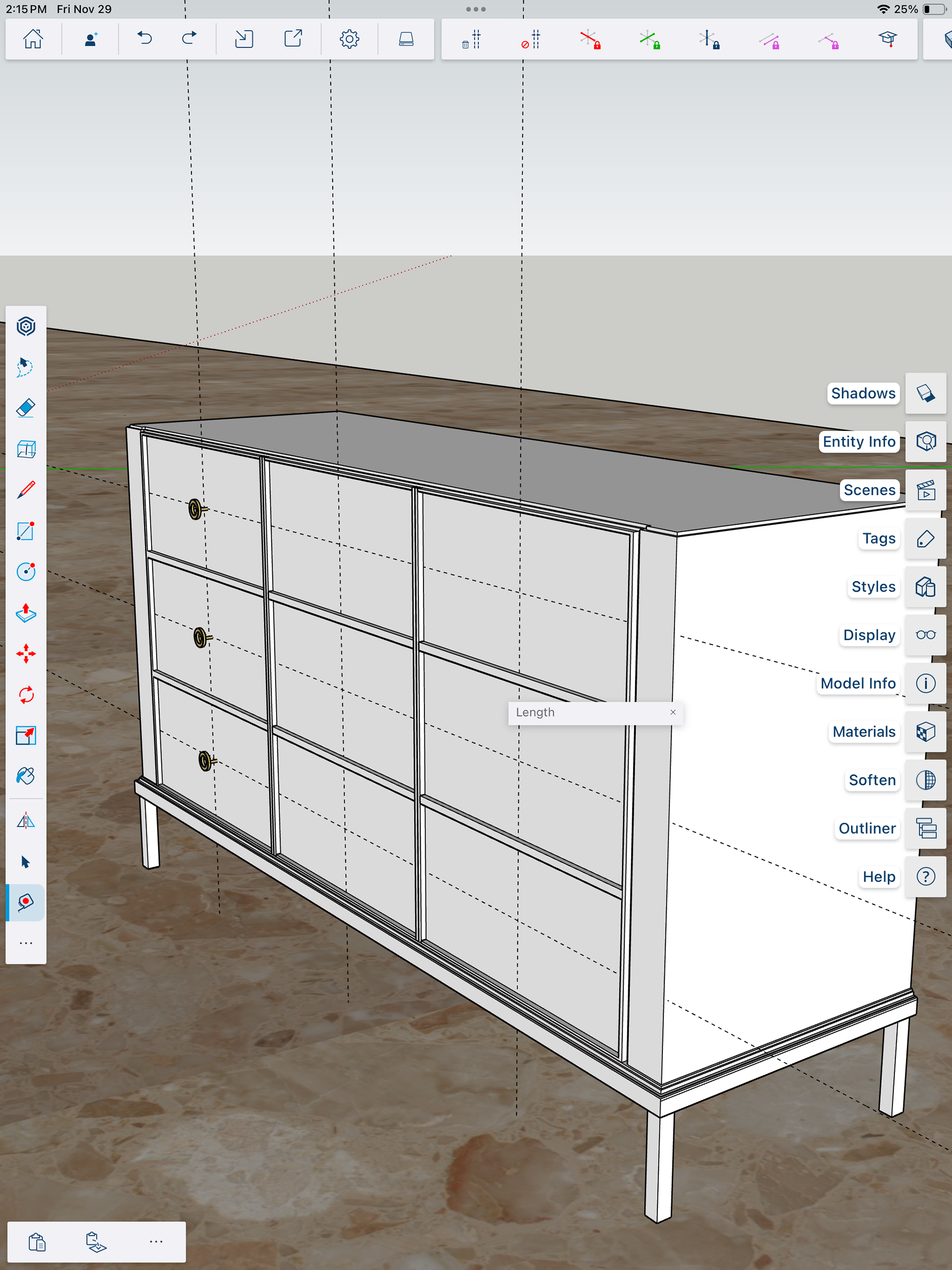Click the Help label button
The image size is (952, 1270).
pos(879,877)
